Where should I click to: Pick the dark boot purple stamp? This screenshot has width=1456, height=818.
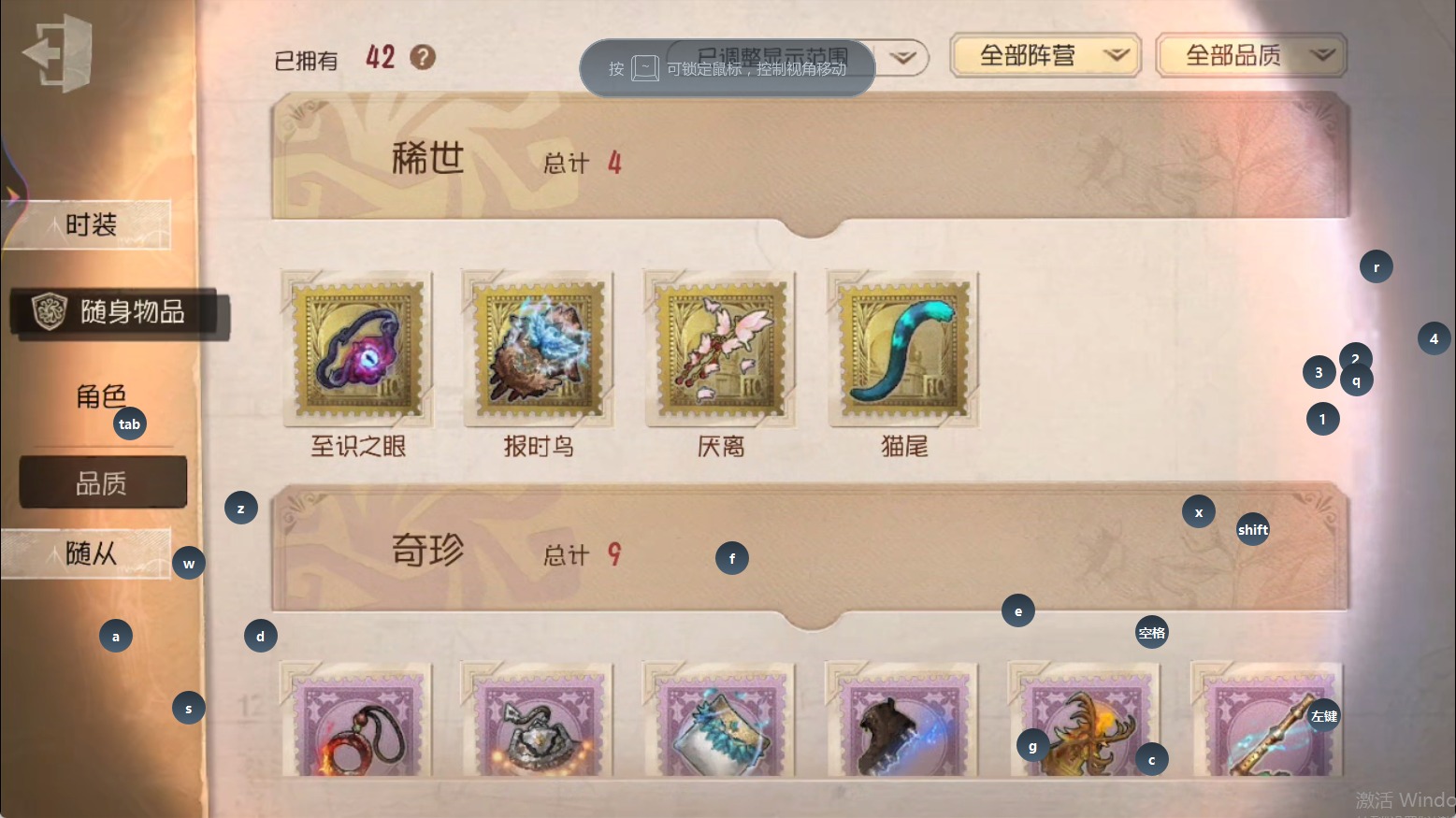coord(901,720)
